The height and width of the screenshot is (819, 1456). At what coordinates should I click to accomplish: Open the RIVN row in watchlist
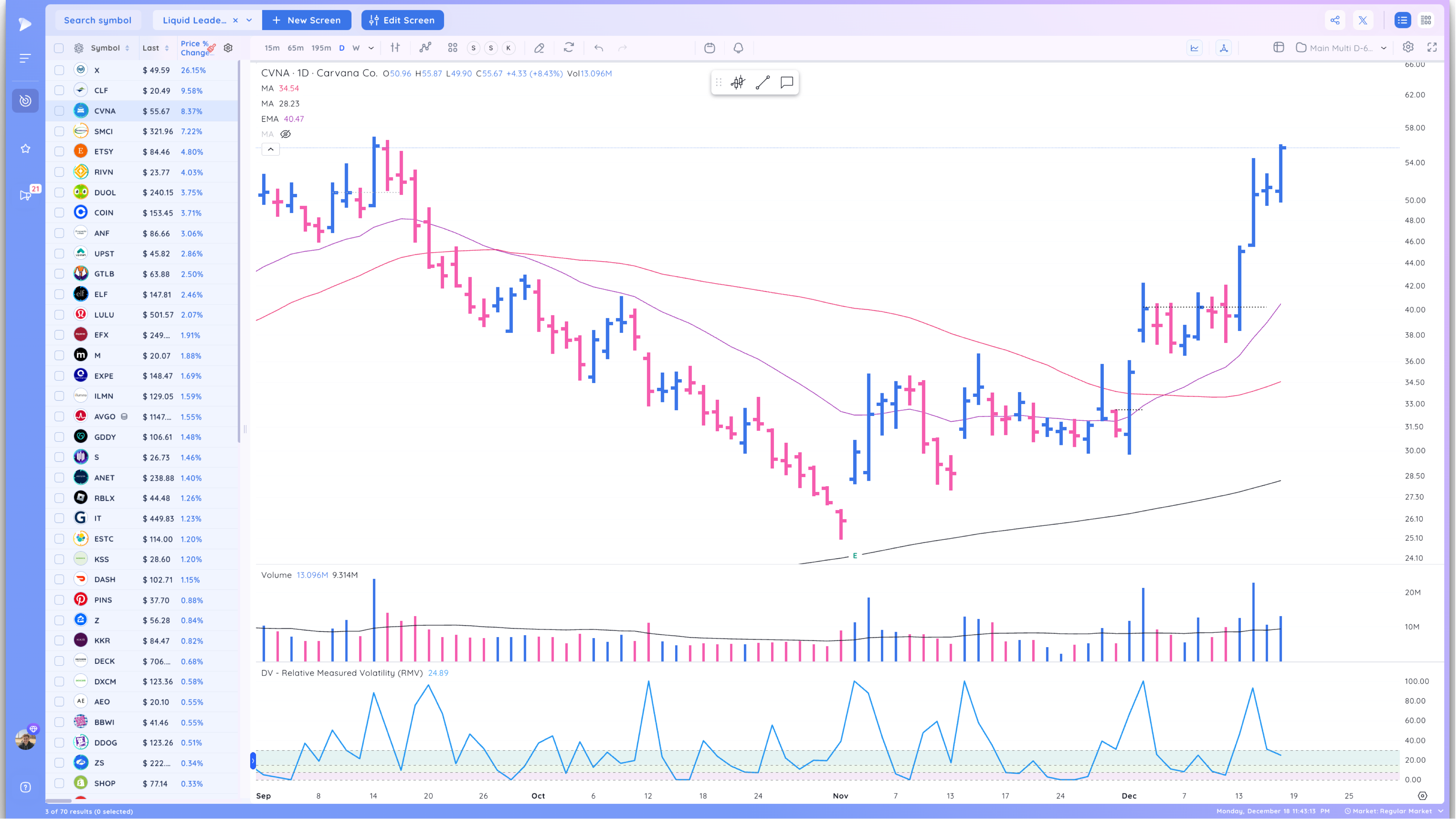[x=142, y=172]
